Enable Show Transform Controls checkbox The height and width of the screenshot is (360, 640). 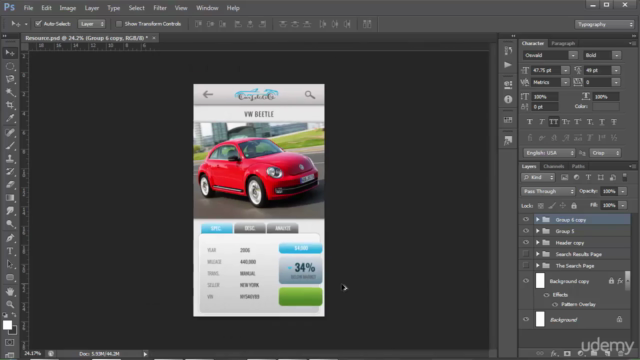(119, 24)
